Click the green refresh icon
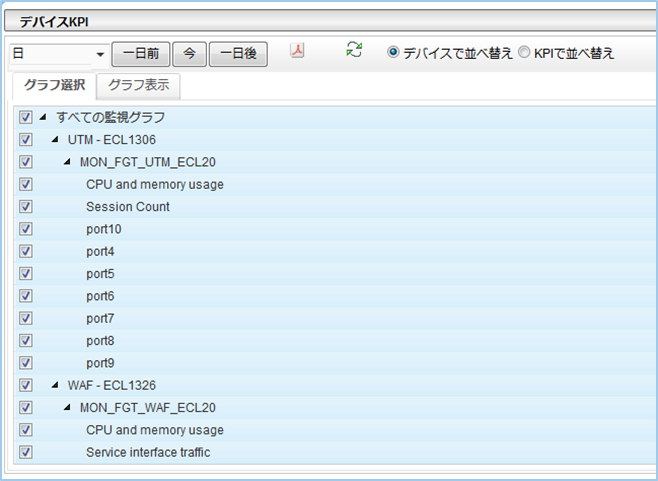Image resolution: width=658 pixels, height=481 pixels. 354,50
